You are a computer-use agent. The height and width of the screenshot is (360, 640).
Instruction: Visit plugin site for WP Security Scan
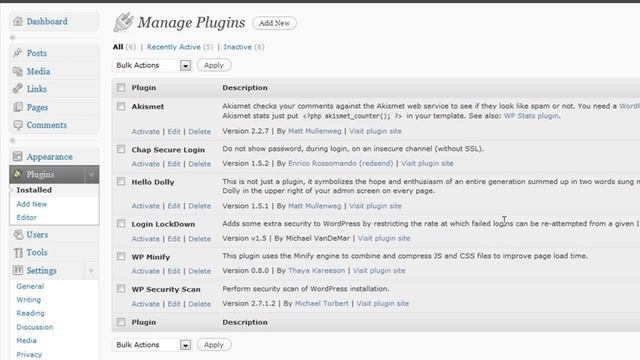pos(382,303)
